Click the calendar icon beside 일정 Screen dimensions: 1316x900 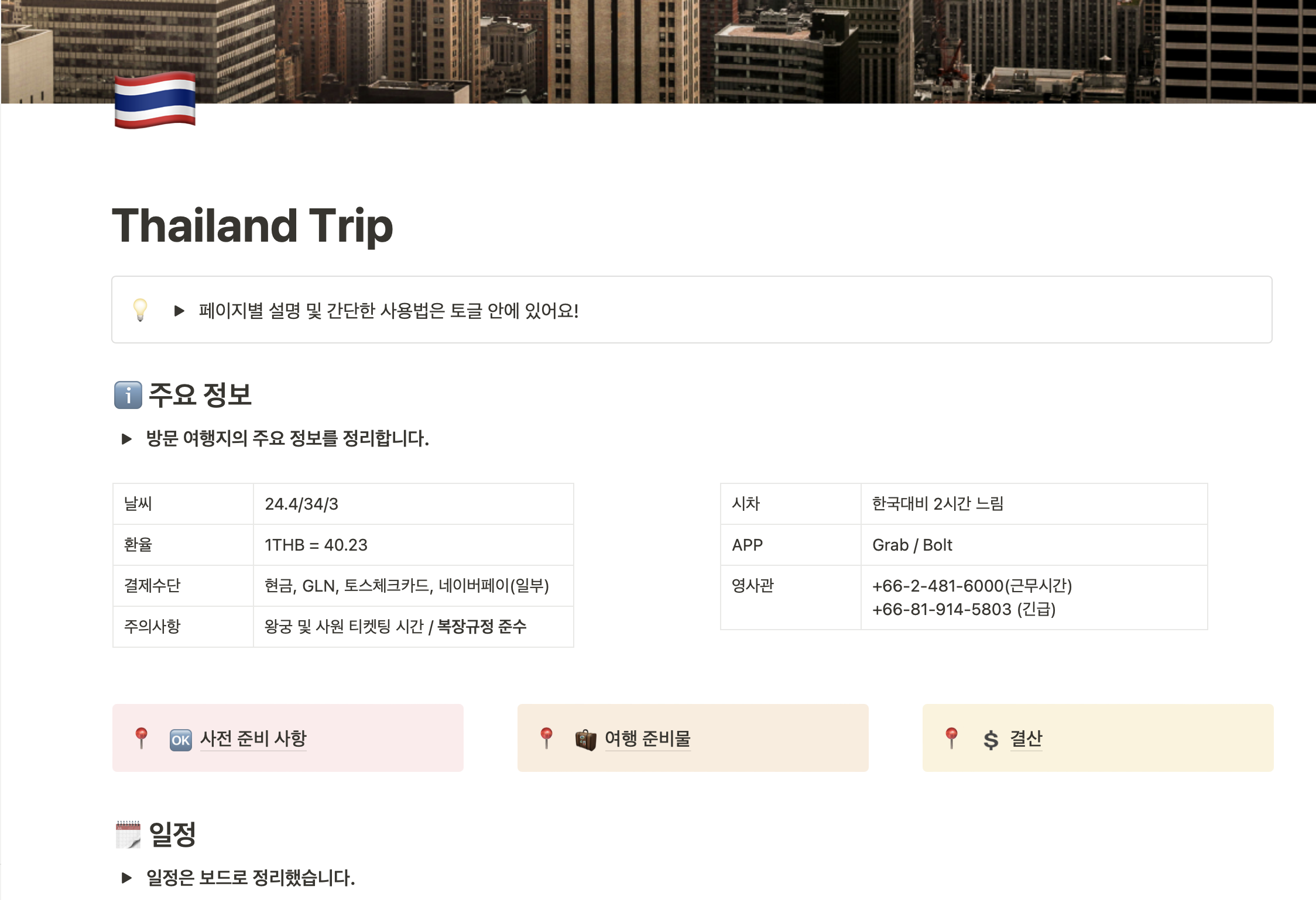[x=128, y=834]
